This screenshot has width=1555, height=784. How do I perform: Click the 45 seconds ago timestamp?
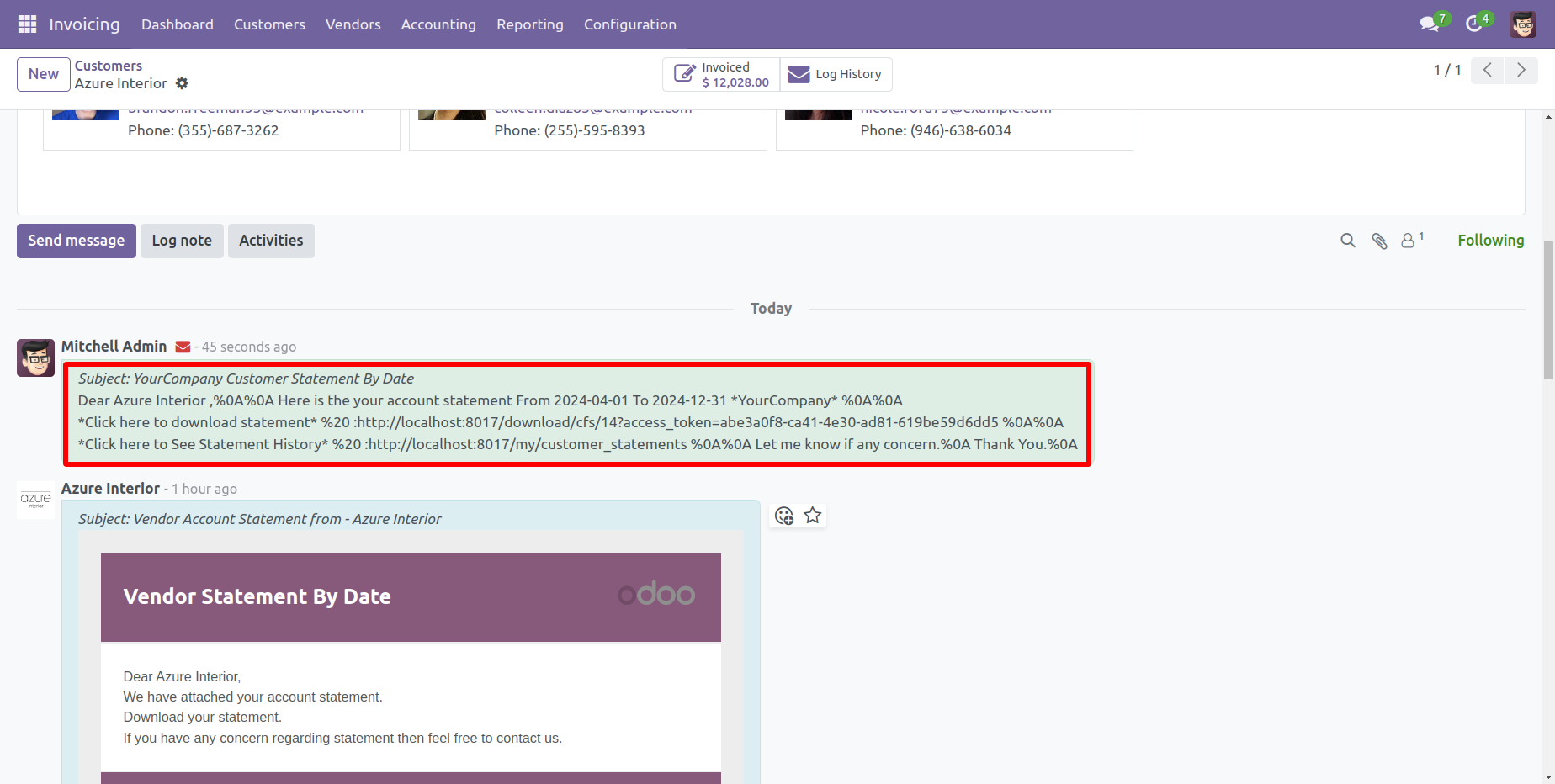pyautogui.click(x=249, y=347)
